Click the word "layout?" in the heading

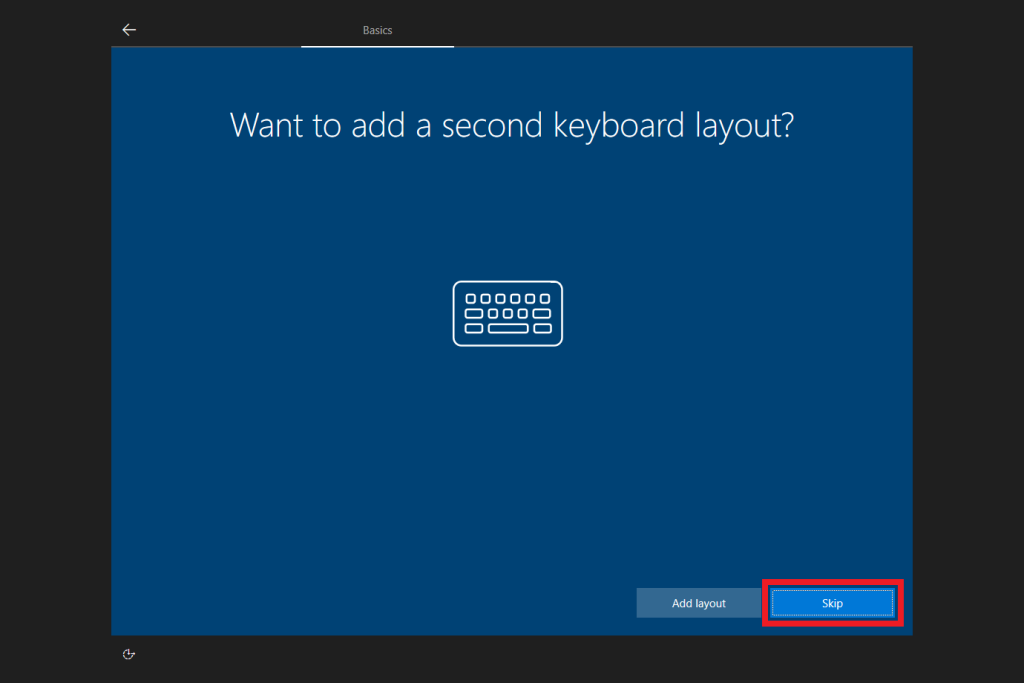tap(744, 126)
